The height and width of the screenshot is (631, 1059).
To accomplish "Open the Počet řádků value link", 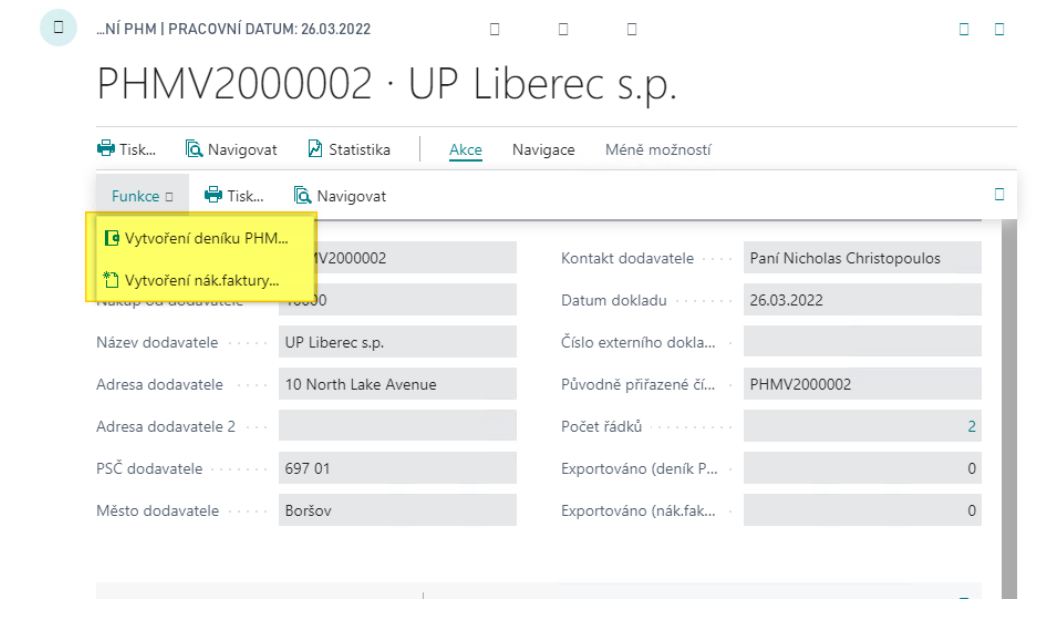I will 970,426.
